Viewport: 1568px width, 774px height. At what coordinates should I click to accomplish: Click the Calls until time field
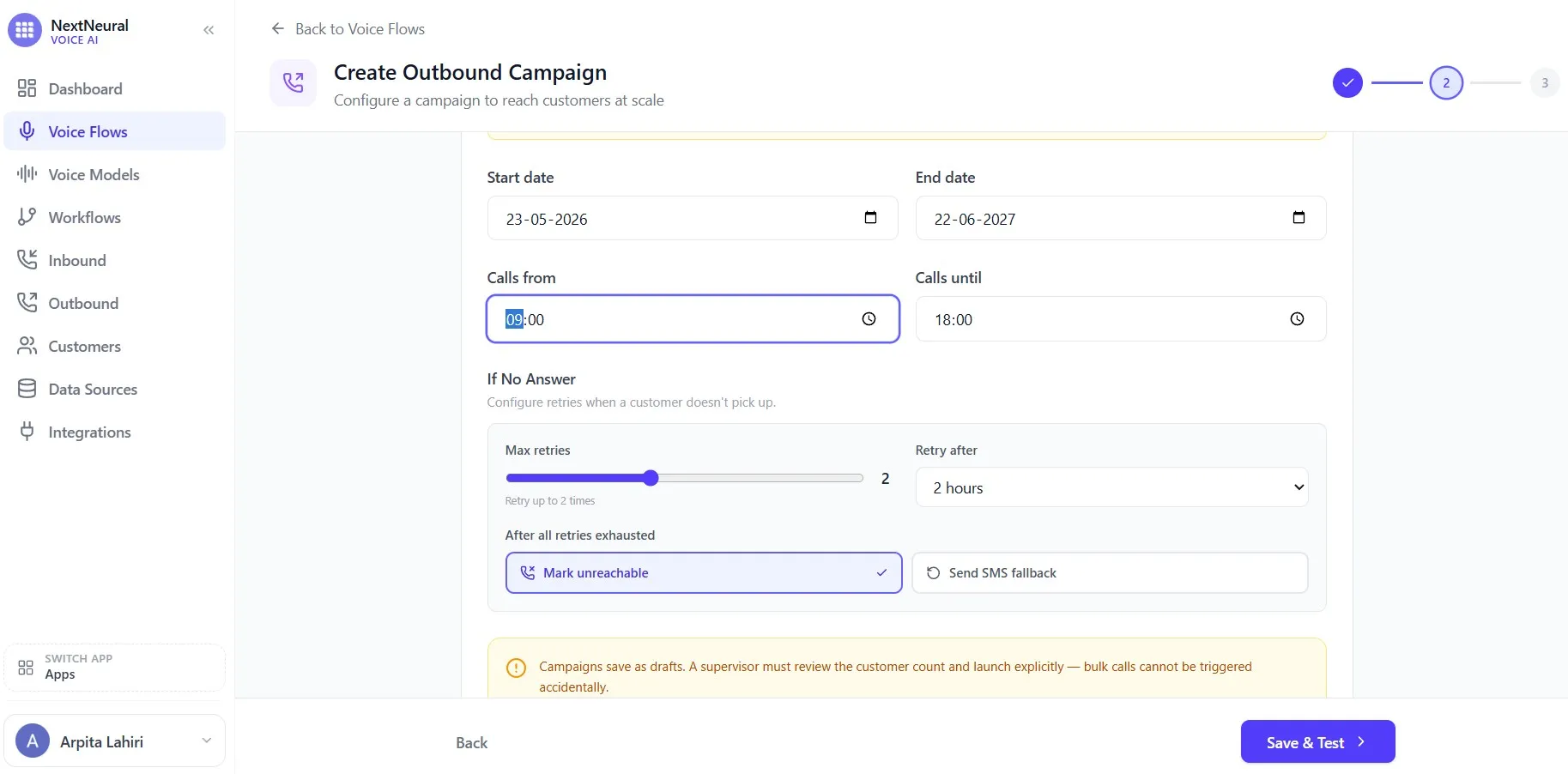click(1121, 319)
